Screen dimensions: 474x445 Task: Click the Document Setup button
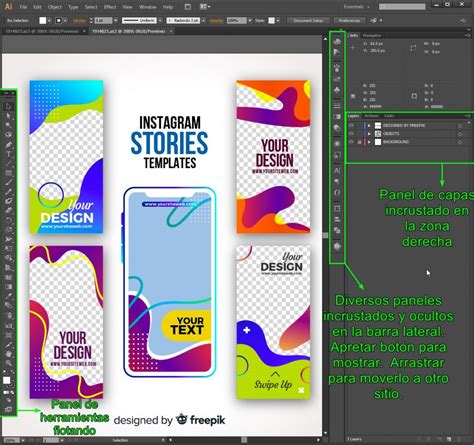coord(308,21)
